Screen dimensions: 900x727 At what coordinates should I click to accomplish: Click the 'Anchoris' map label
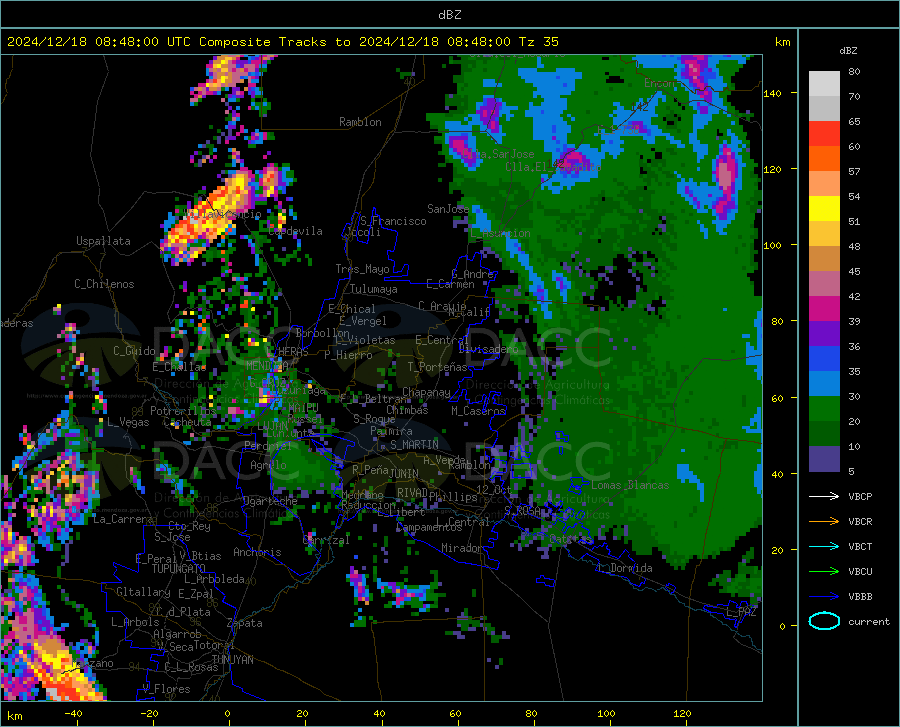point(257,552)
